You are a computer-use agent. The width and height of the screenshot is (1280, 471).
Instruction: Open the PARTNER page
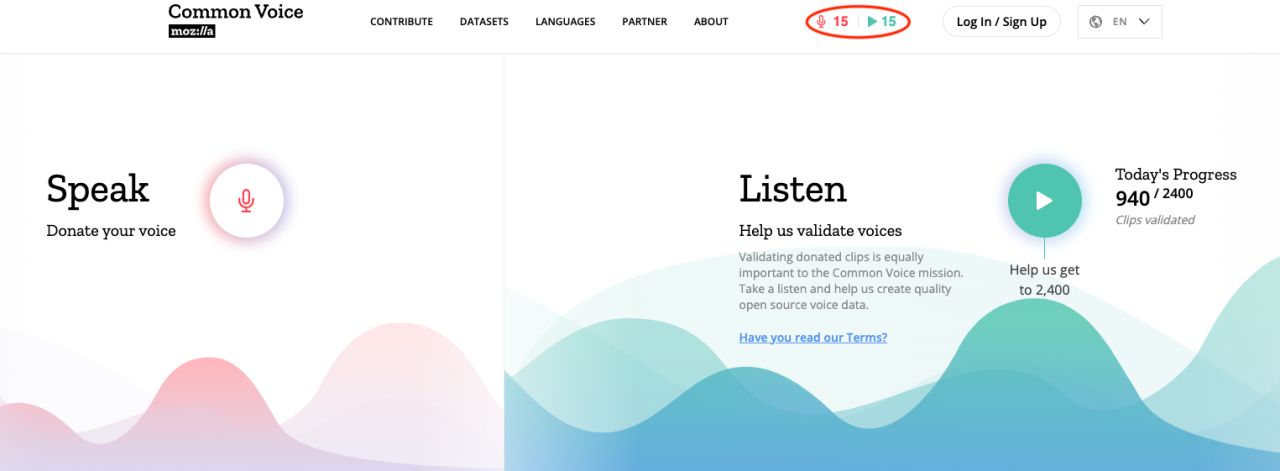click(644, 22)
